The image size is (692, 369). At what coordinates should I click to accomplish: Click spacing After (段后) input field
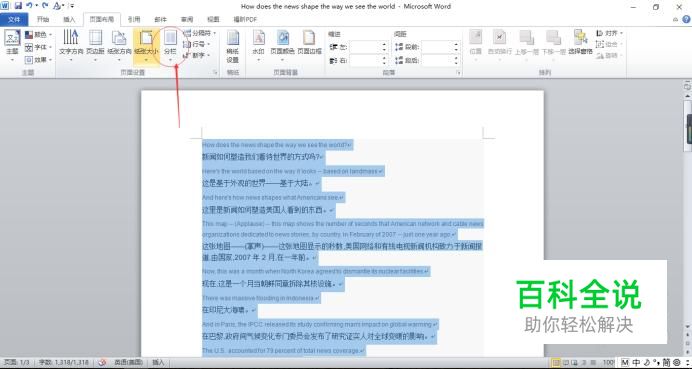coord(436,60)
